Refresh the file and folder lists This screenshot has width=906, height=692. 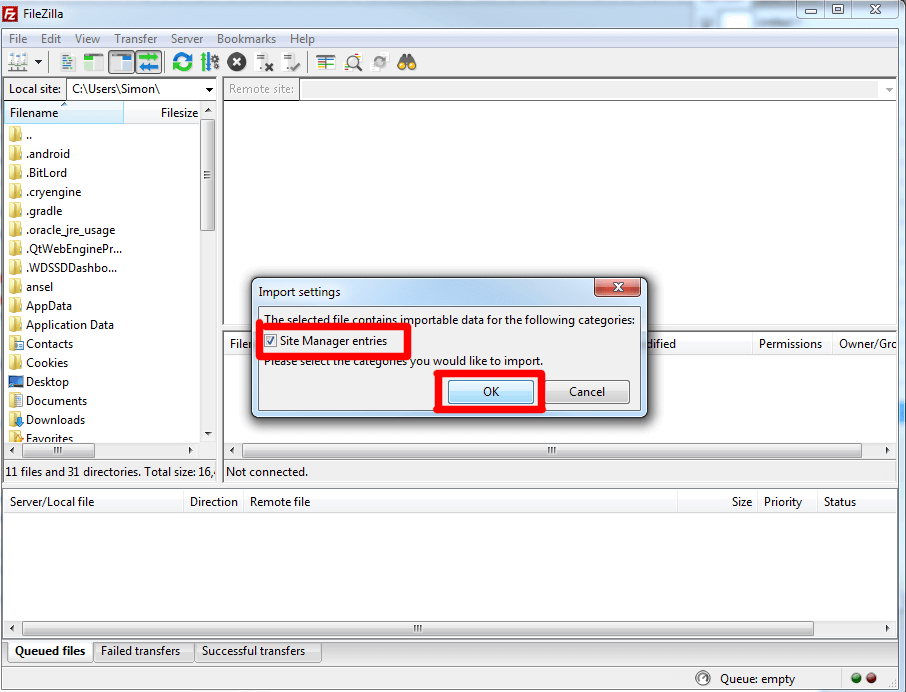pyautogui.click(x=183, y=62)
